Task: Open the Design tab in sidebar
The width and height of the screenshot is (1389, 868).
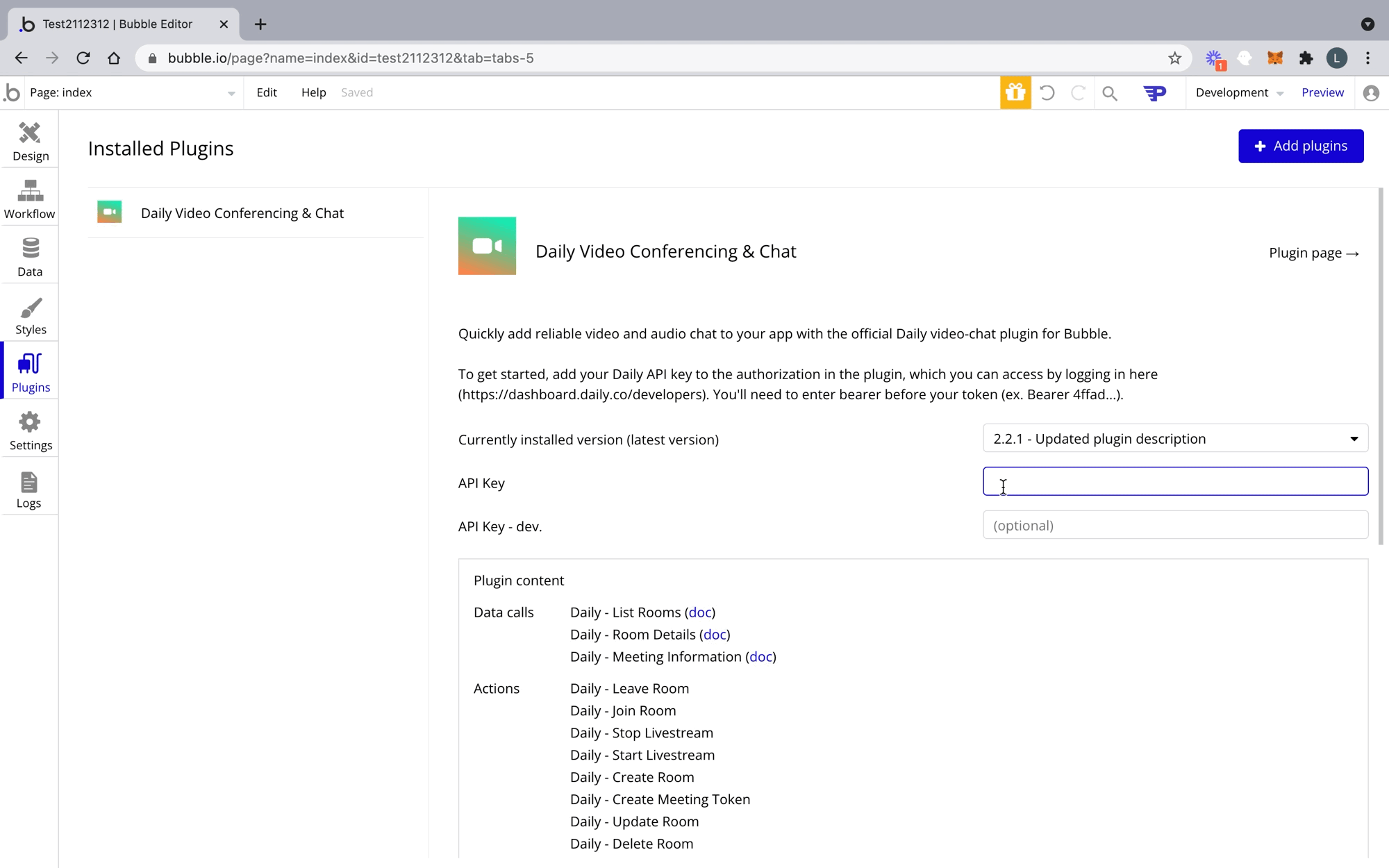Action: (x=30, y=142)
